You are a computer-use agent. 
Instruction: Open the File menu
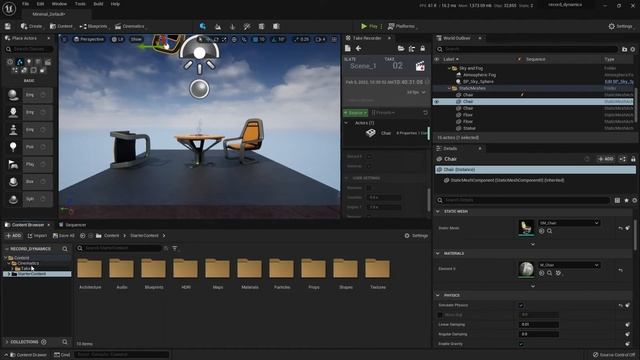[x=25, y=4]
